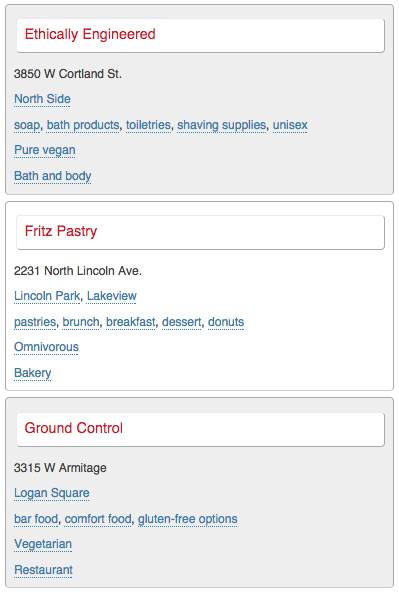
Task: Select the gluten-free options tag
Action: 187,519
